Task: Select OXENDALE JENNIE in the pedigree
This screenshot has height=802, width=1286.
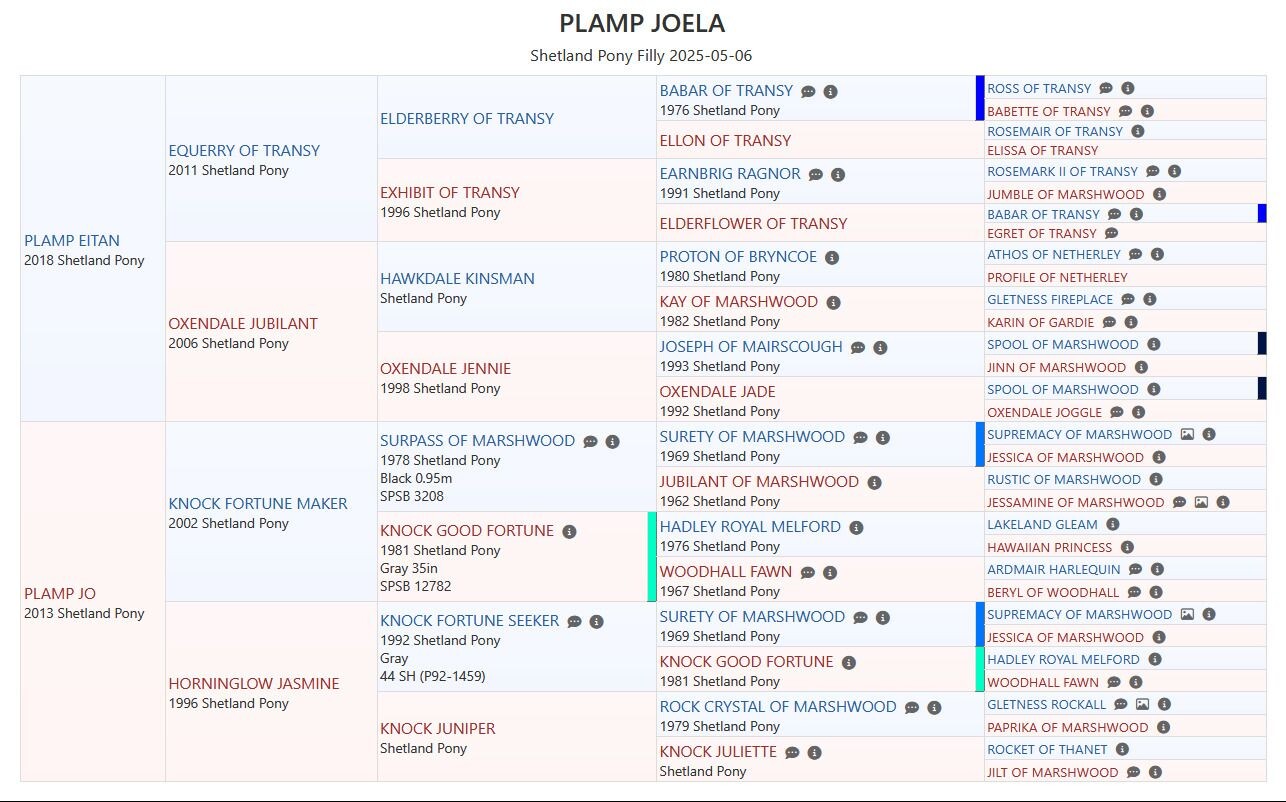Action: click(445, 368)
